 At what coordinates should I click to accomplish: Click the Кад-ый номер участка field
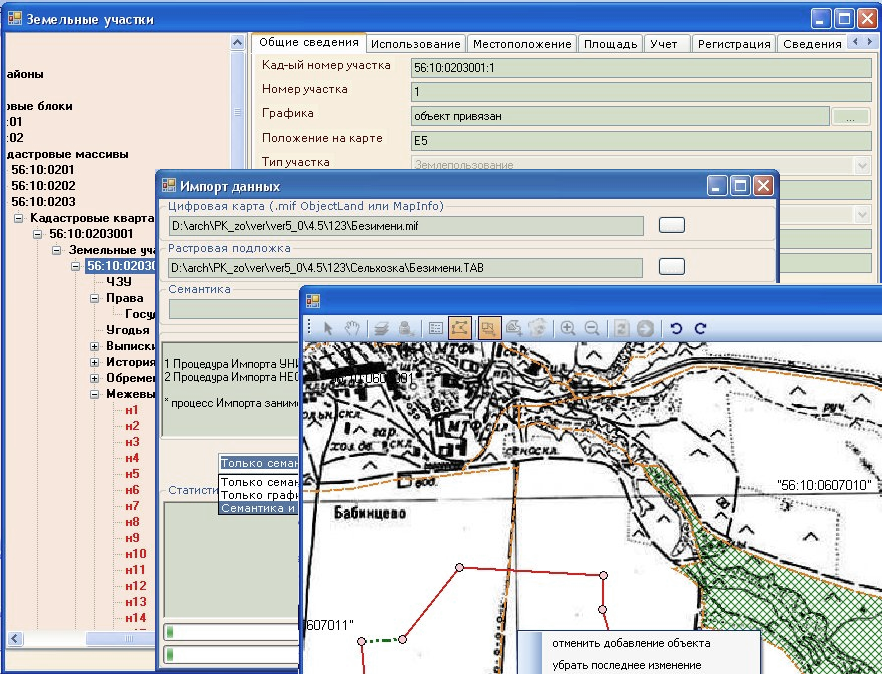[642, 67]
